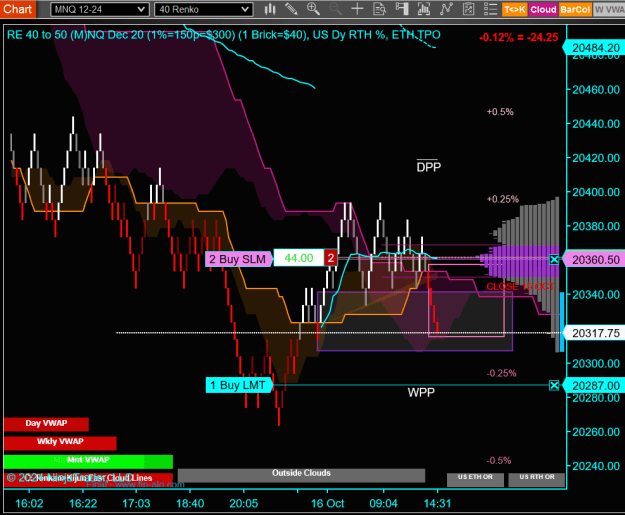The height and width of the screenshot is (515, 625).
Task: Click the 16 Oct date label
Action: pos(327,503)
